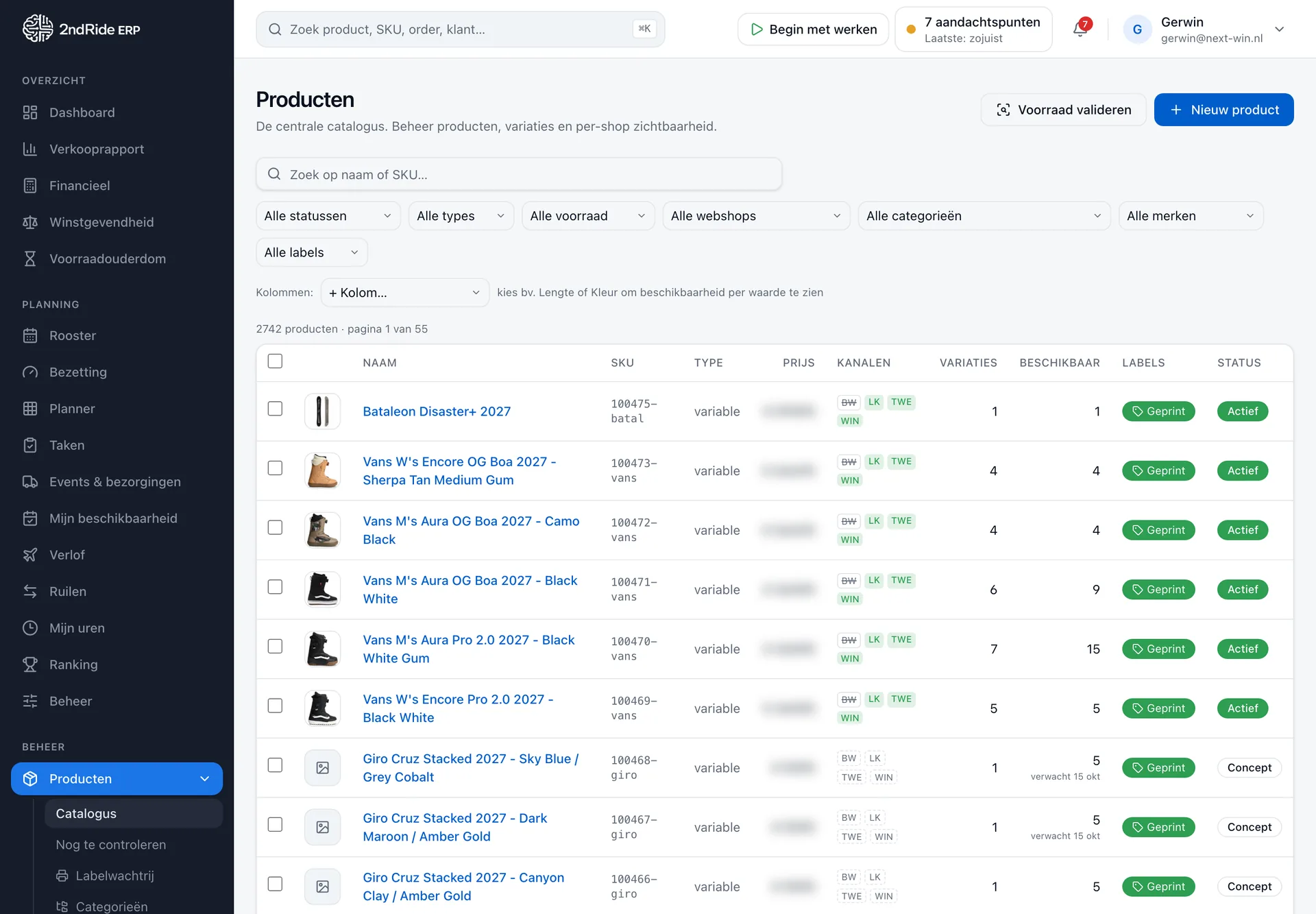The height and width of the screenshot is (914, 1316).
Task: Open the Alle labels filter dropdown
Action: pos(312,252)
